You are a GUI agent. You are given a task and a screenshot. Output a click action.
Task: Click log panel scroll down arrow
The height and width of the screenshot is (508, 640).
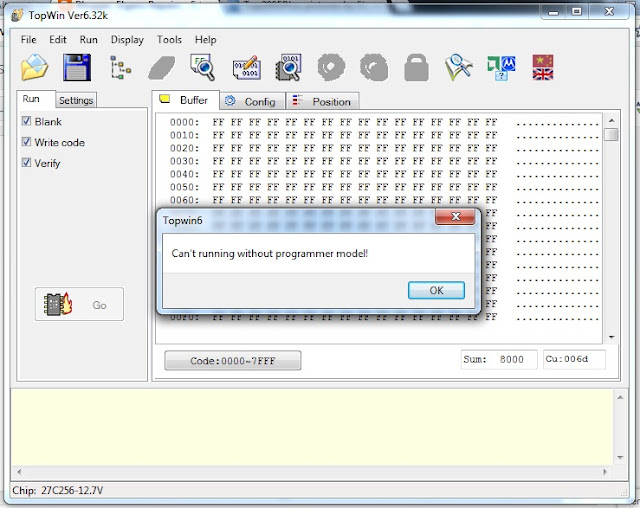click(620, 458)
